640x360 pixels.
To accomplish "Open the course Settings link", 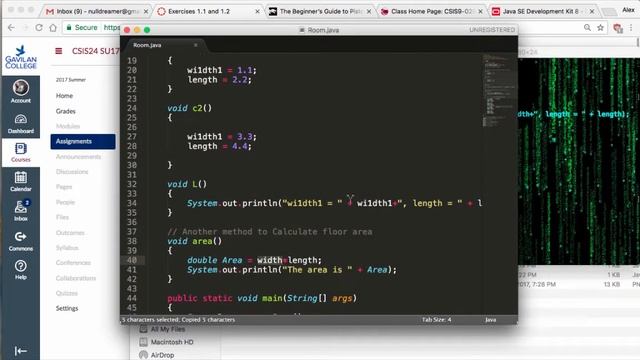I will click(x=67, y=308).
